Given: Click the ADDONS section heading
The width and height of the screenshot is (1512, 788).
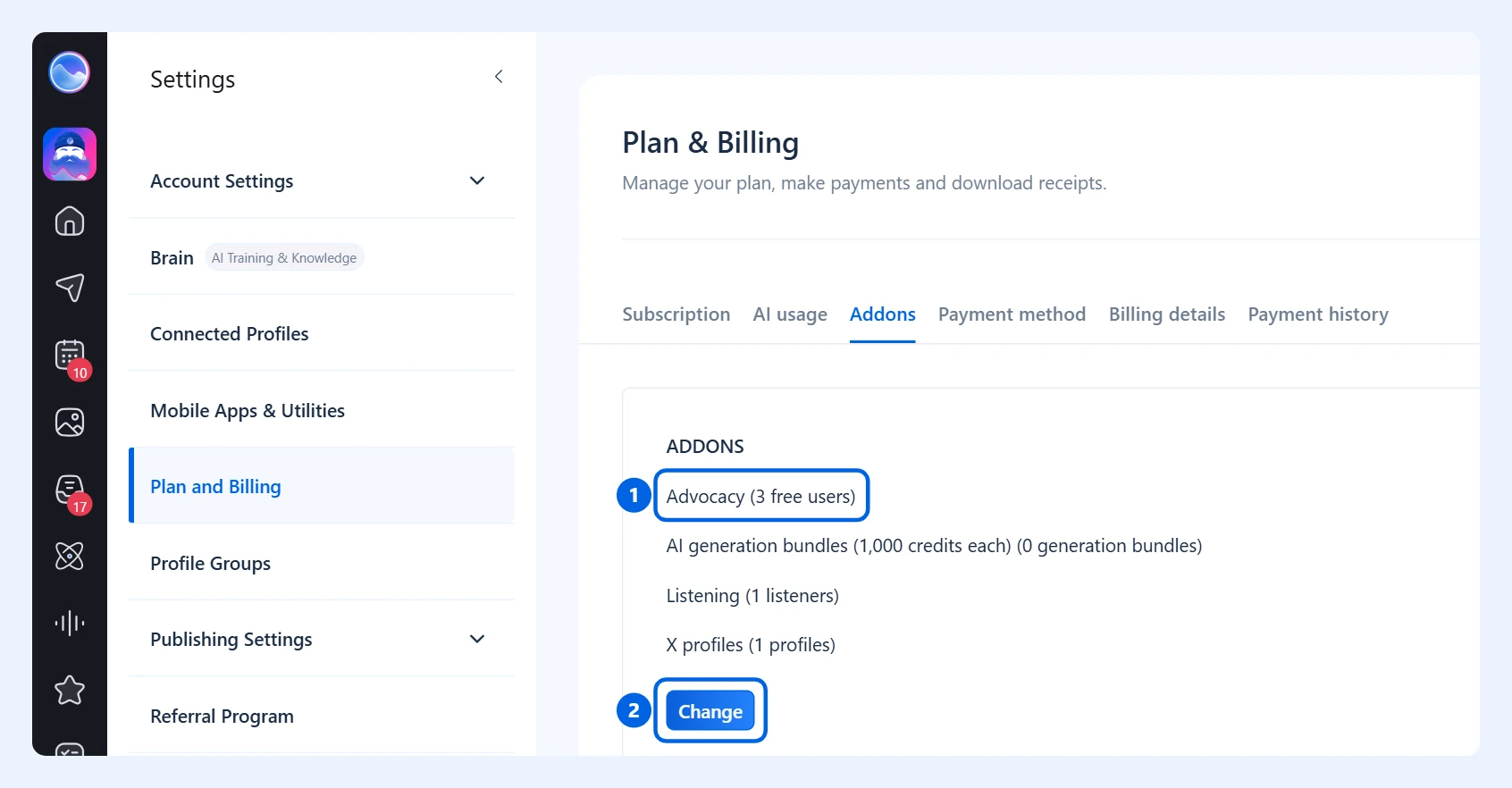Looking at the screenshot, I should (x=705, y=447).
